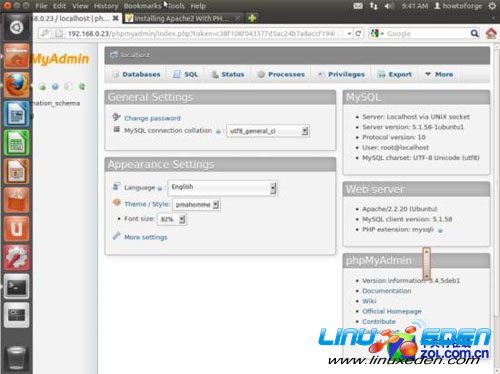Open the network indicator menu
This screenshot has width=500, height=374.
coord(373,6)
